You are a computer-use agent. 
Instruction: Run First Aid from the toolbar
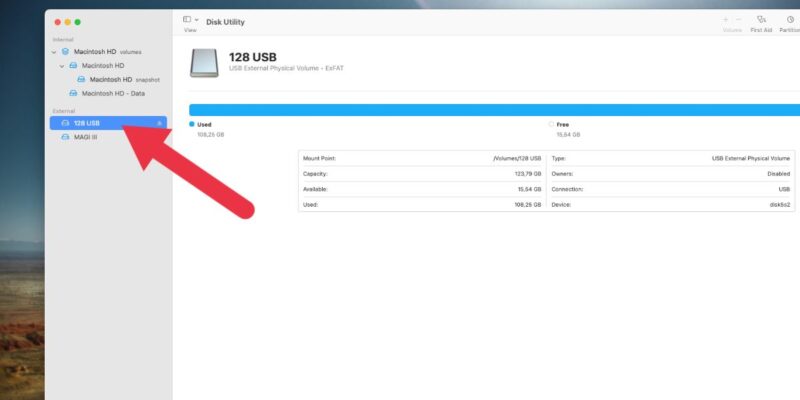point(761,23)
